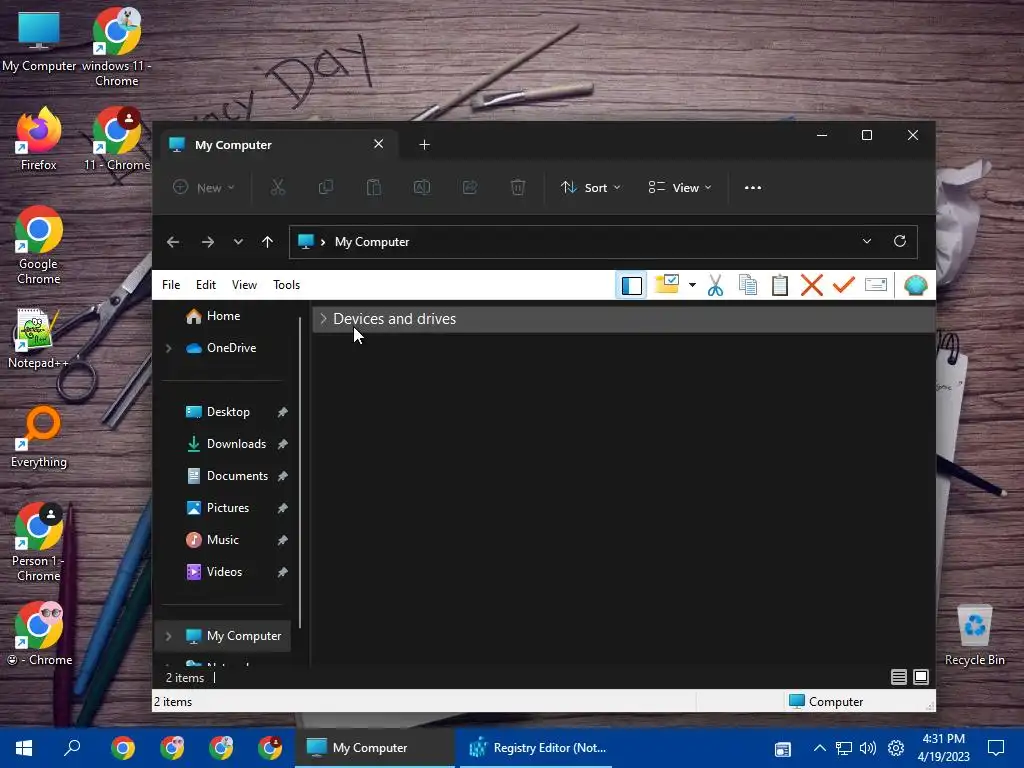Select the My Computer tab
Viewport: 1024px width, 768px height.
tap(278, 144)
